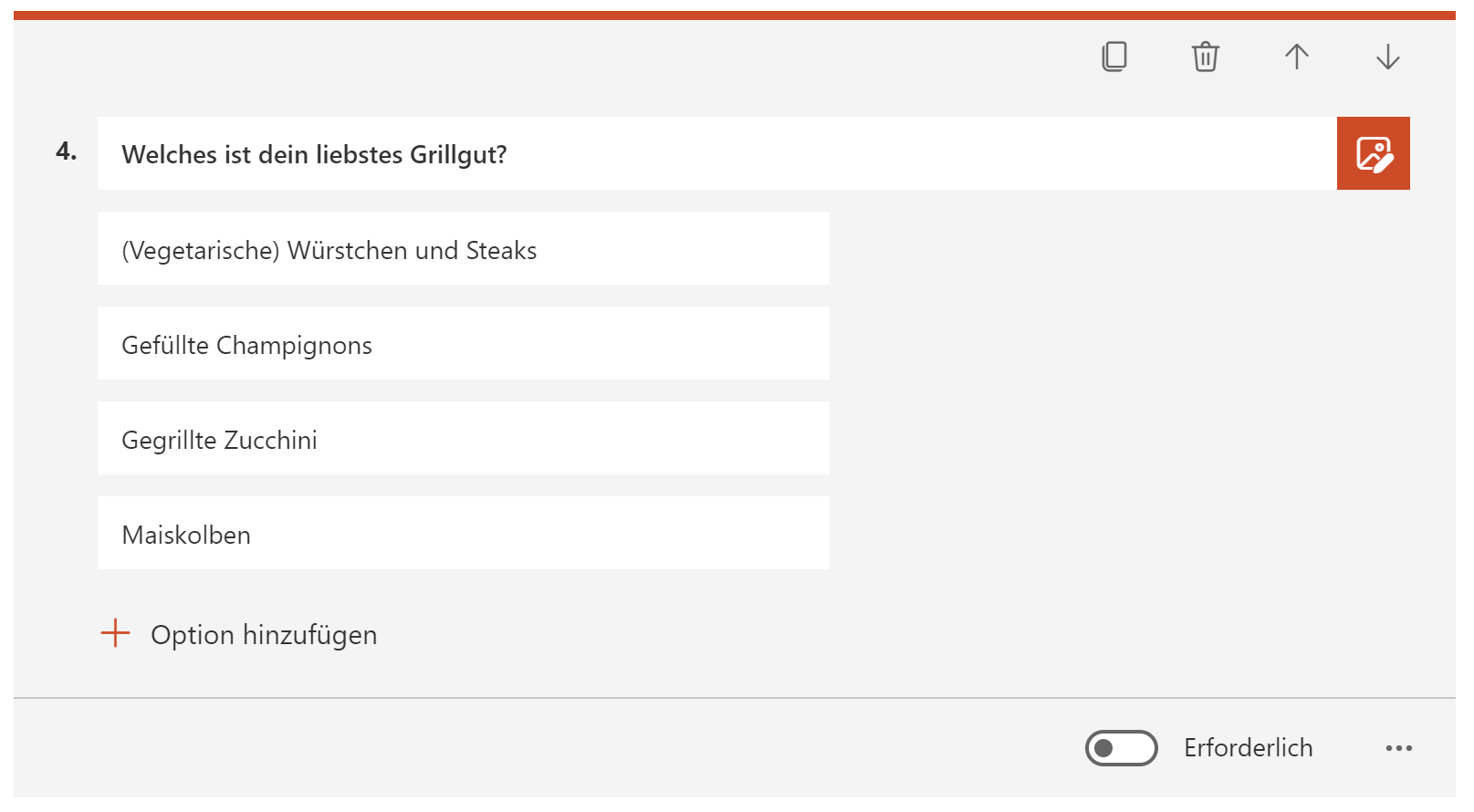
Task: Edit option (Vegetarische) Würstchen und Steaks
Action: pos(464,248)
